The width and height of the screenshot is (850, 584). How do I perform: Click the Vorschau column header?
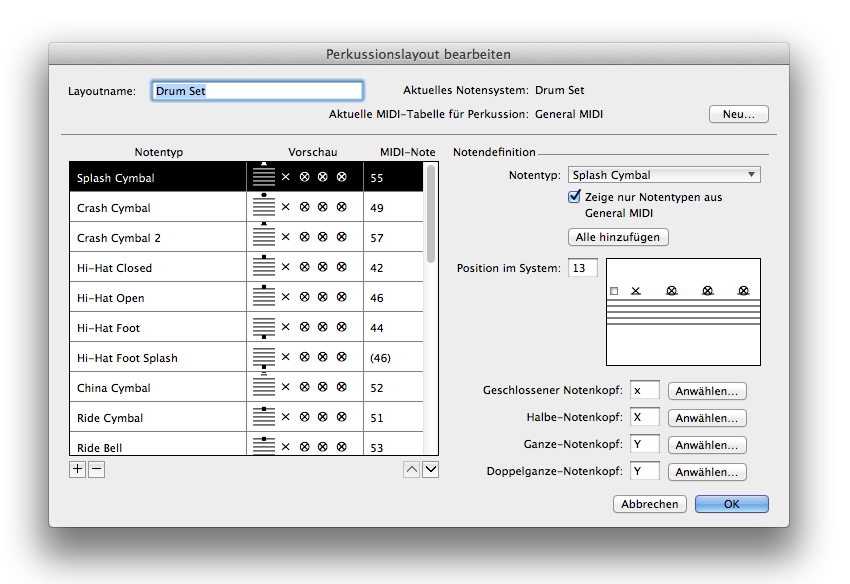coord(312,152)
